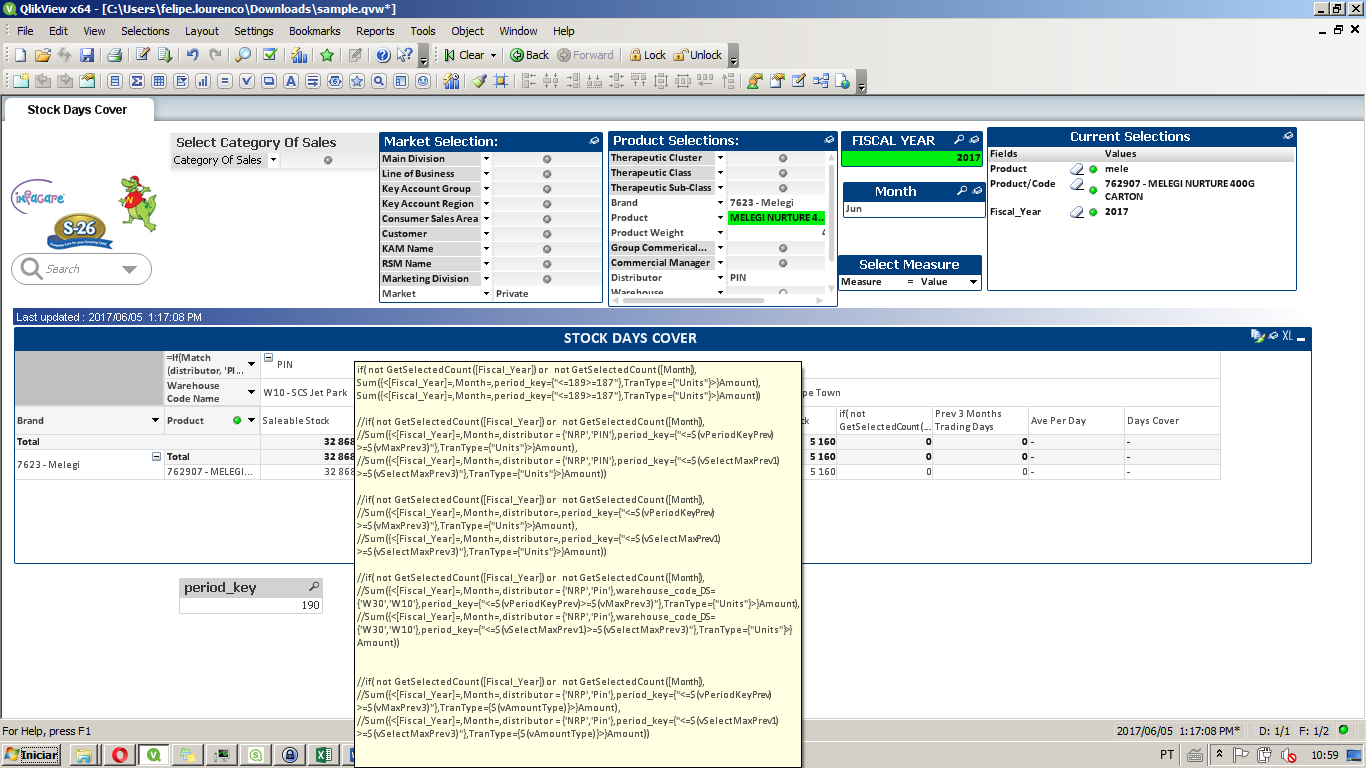Clear the Product/Code selection with eraser
Image resolution: width=1366 pixels, height=768 pixels.
(x=1077, y=185)
